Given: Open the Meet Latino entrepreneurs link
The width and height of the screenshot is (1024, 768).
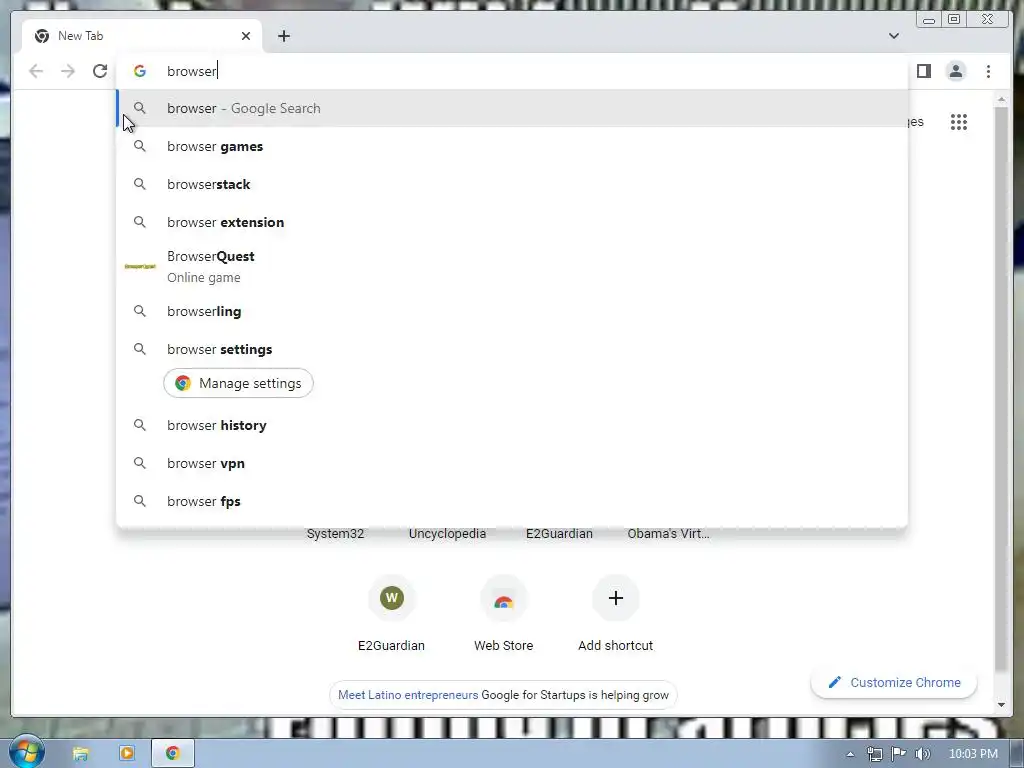Looking at the screenshot, I should [408, 695].
